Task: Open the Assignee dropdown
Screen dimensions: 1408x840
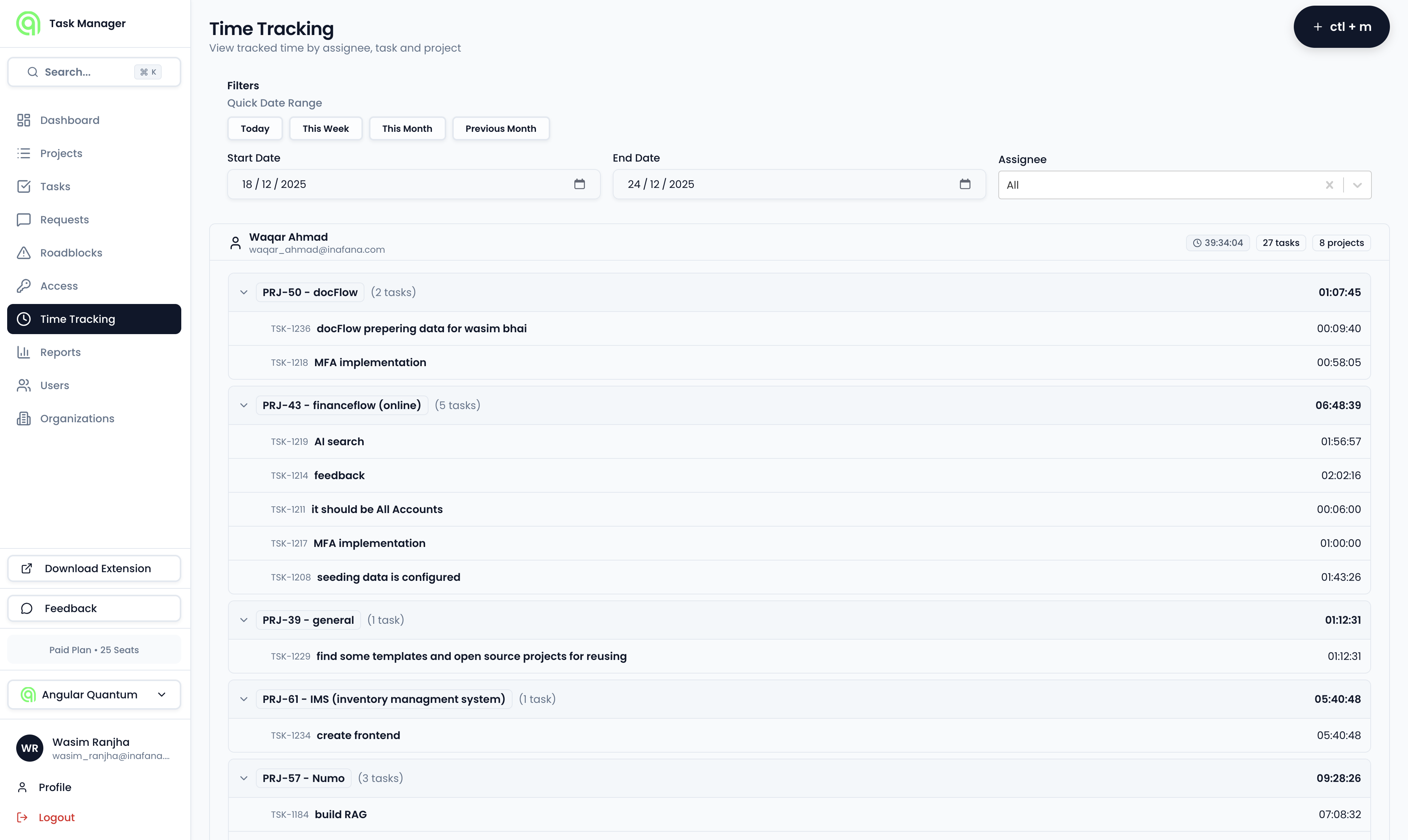Action: pos(1357,185)
